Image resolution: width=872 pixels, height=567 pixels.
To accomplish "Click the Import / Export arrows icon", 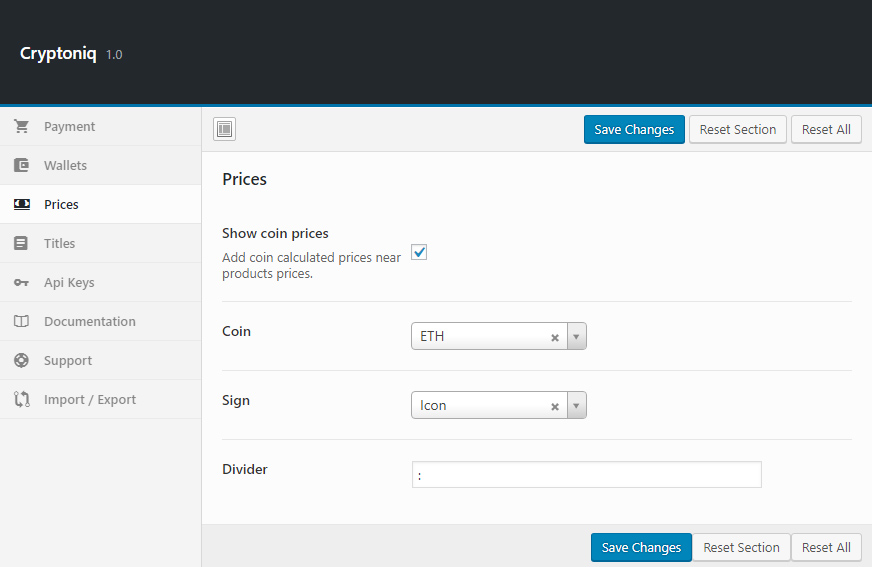I will (x=21, y=400).
